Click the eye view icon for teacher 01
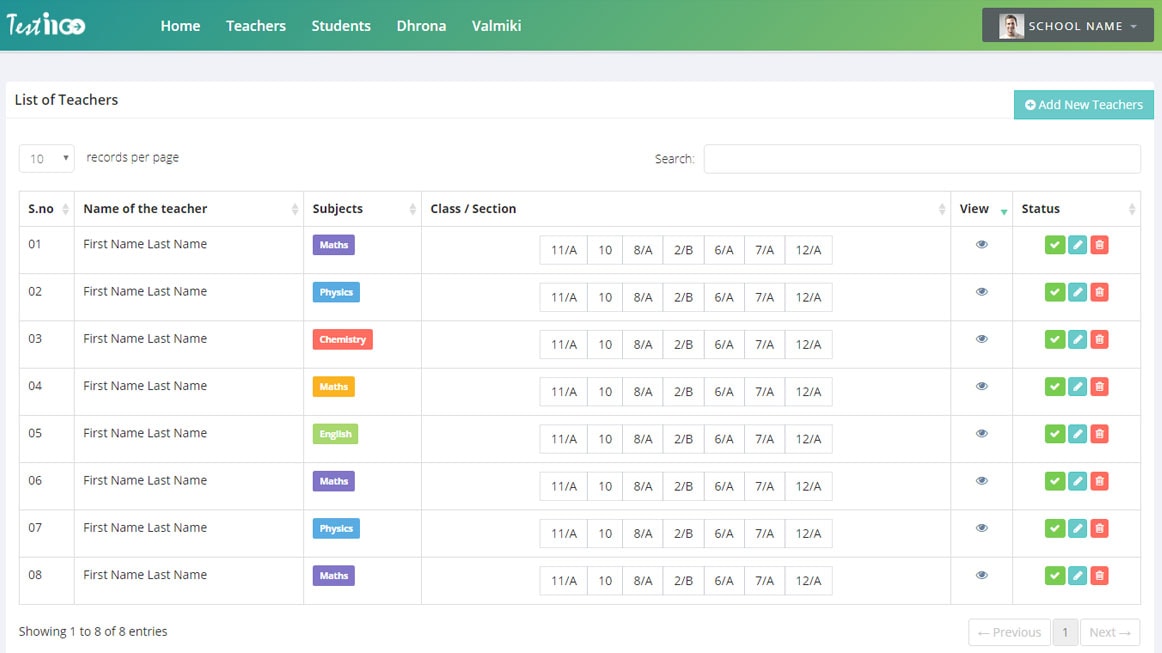Image resolution: width=1162 pixels, height=653 pixels. 981,244
